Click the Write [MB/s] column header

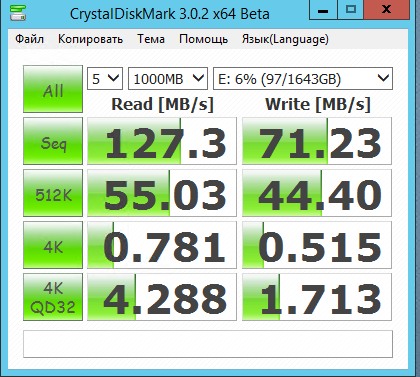(318, 104)
